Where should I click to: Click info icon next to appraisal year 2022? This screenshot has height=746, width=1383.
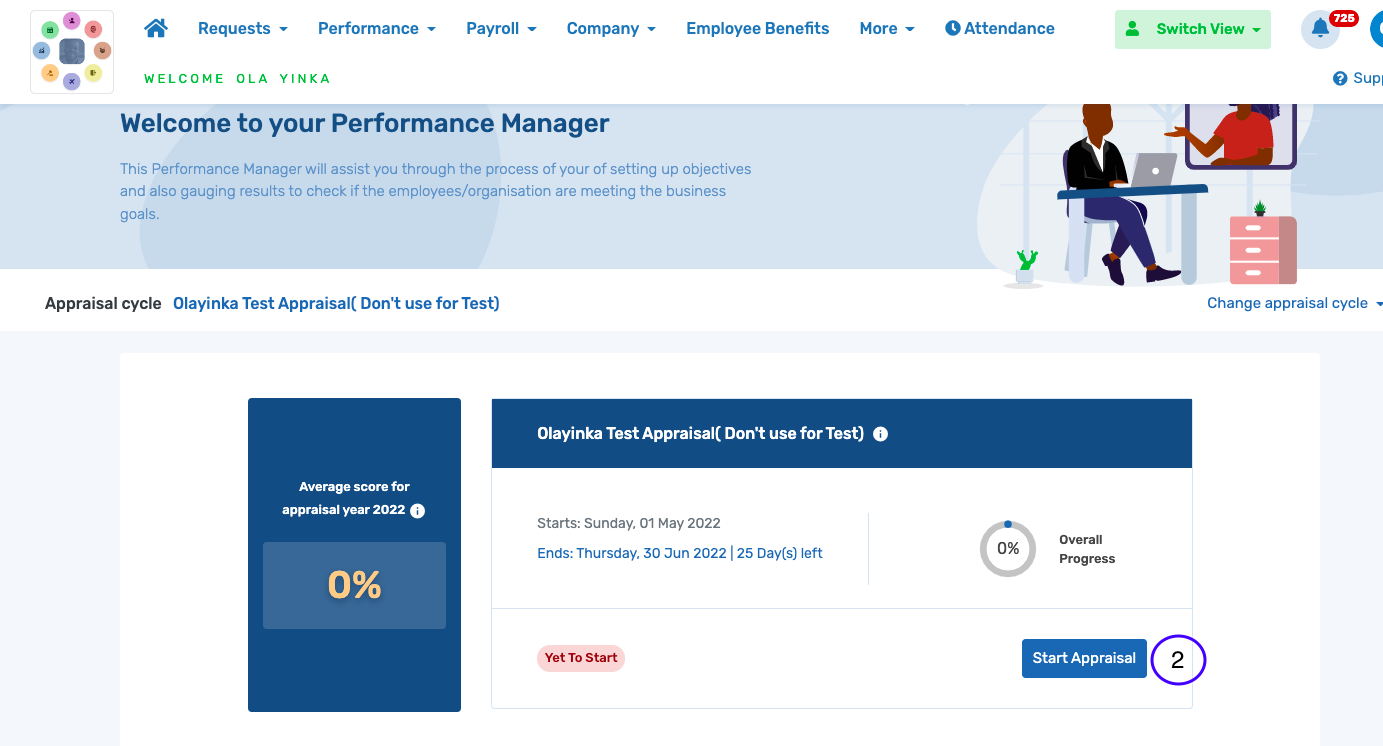click(418, 511)
